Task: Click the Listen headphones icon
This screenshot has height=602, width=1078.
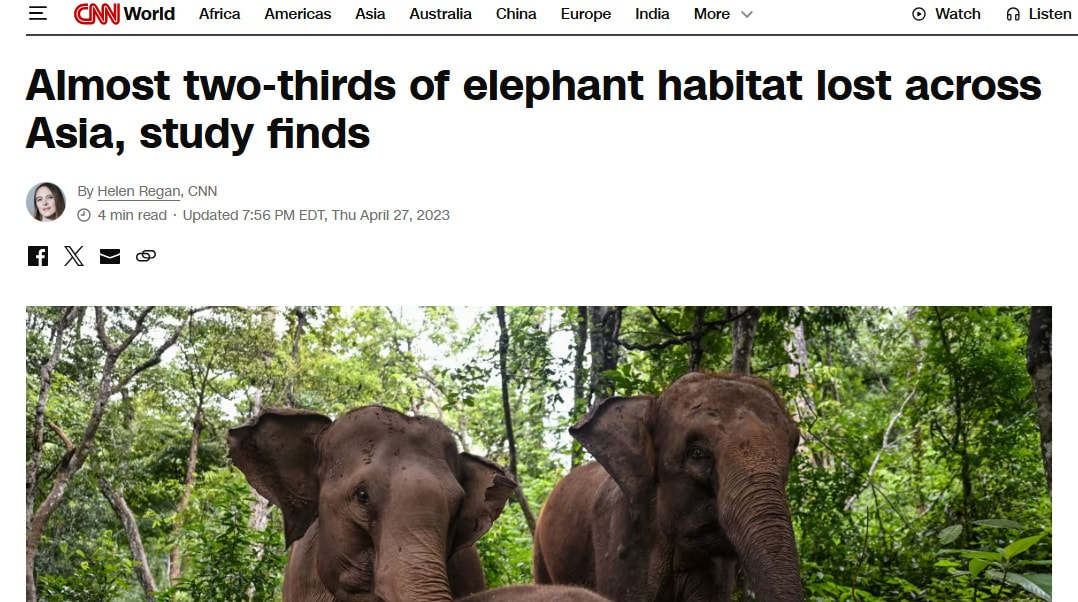Action: pyautogui.click(x=1013, y=14)
